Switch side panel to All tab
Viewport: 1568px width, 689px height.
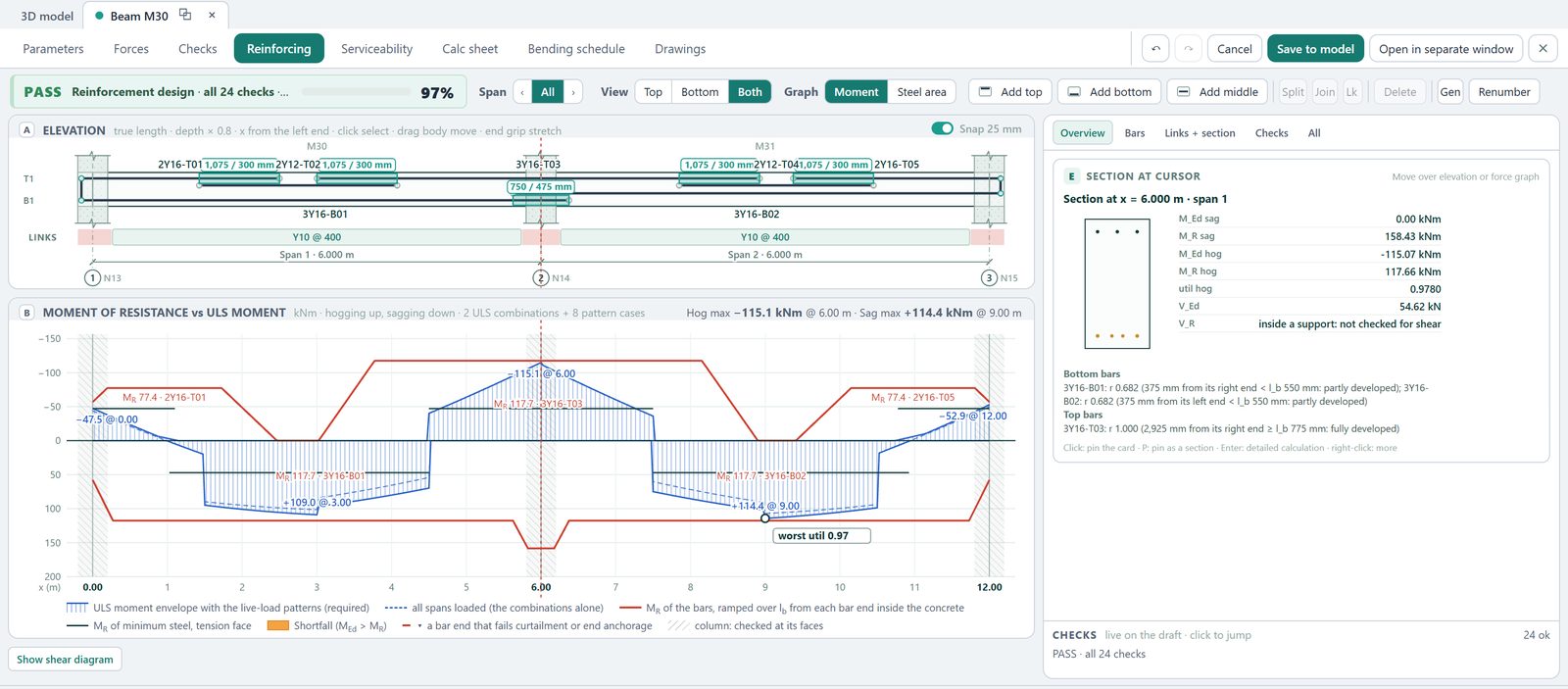1314,133
